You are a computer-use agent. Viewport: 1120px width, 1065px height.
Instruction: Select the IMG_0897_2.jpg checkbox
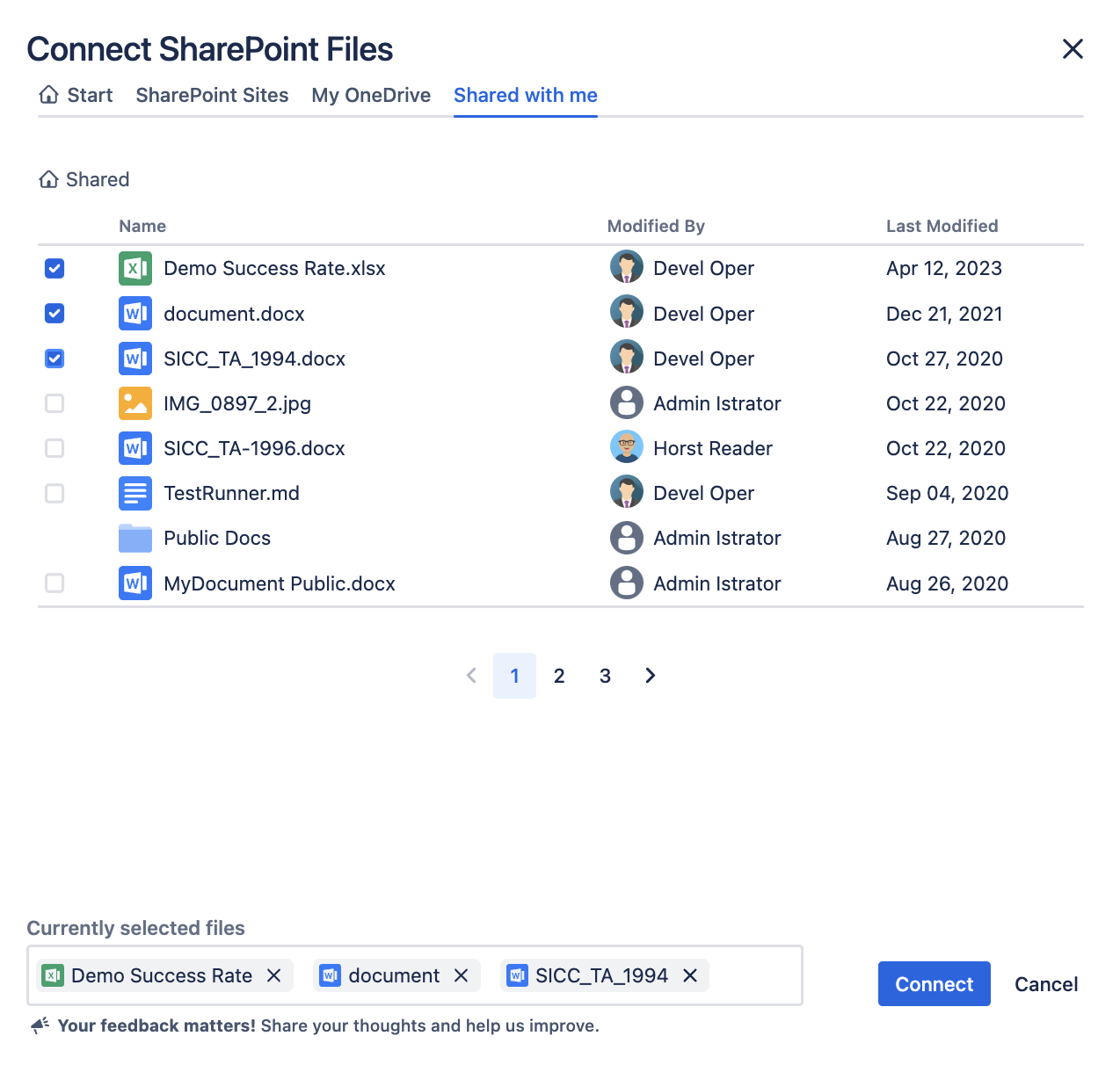[x=55, y=403]
